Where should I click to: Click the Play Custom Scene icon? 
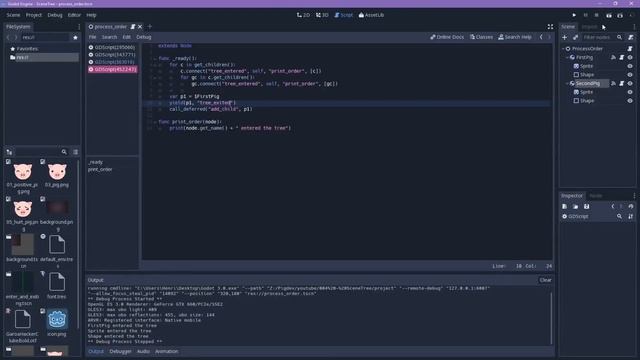(620, 15)
